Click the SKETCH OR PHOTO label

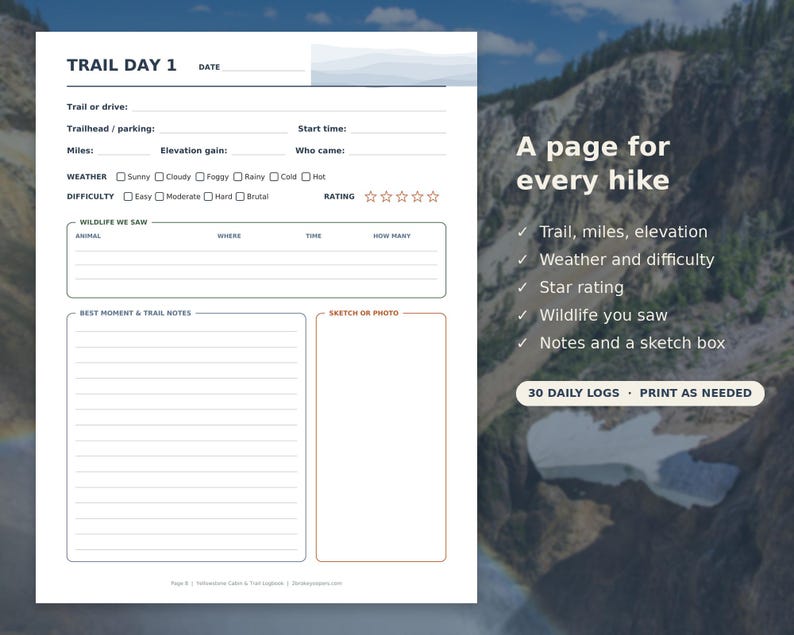pos(364,313)
